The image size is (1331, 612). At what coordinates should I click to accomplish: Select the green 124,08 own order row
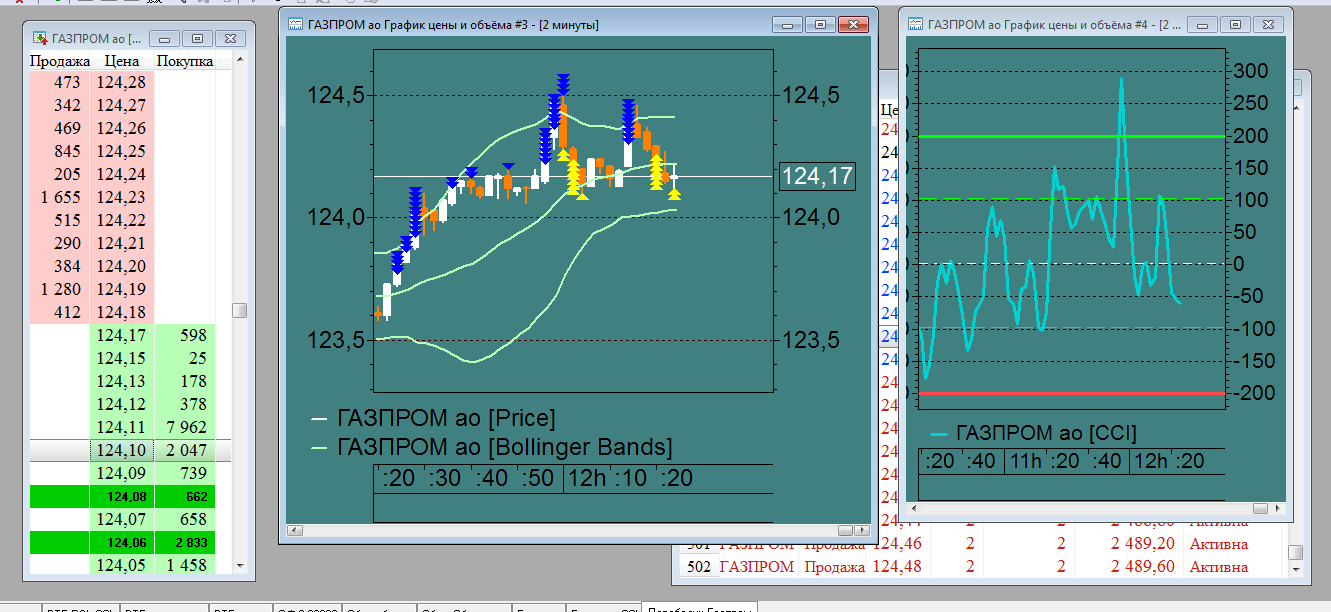122,496
